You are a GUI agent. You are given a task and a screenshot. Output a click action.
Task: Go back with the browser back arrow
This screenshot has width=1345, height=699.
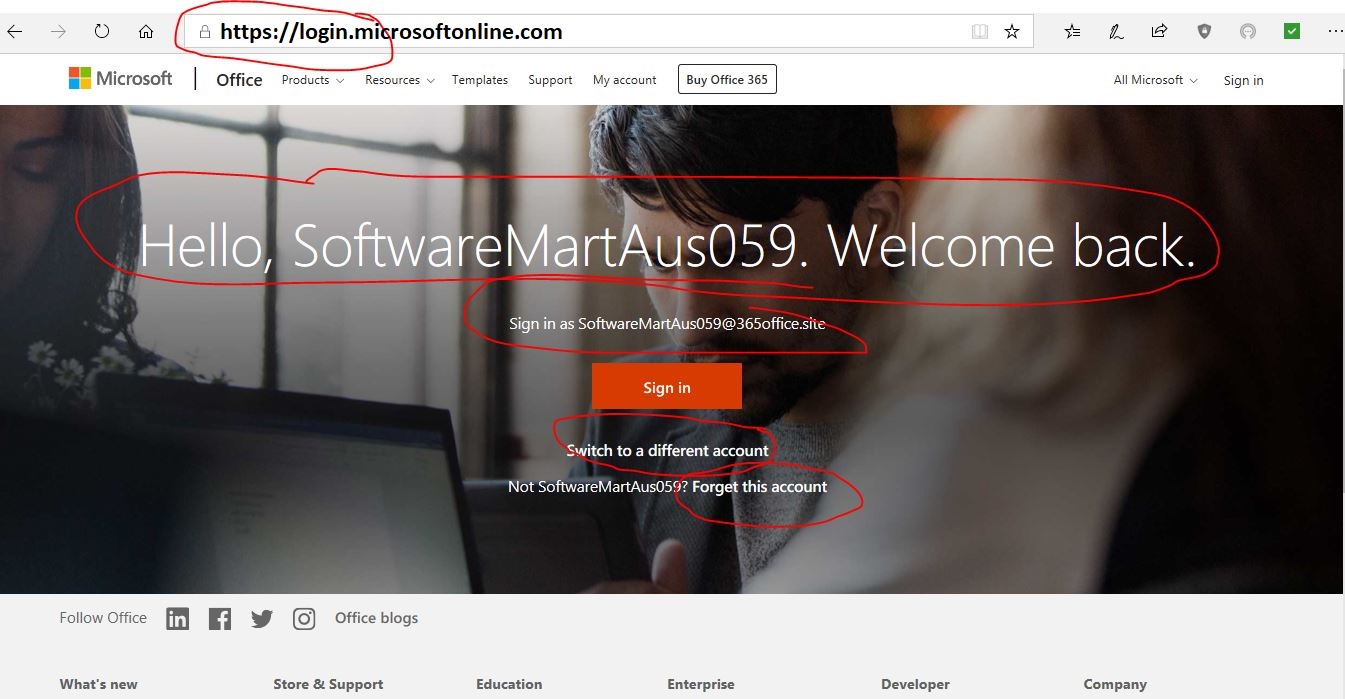point(14,32)
